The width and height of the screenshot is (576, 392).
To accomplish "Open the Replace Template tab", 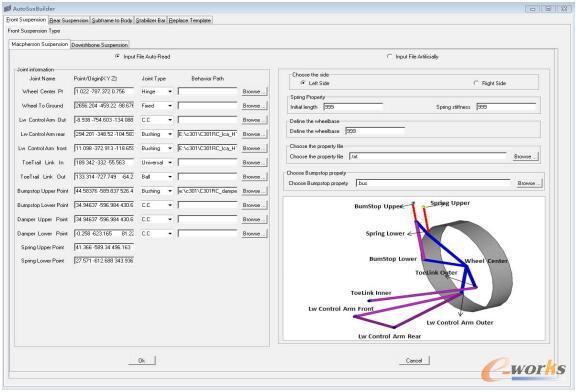I will [190, 21].
